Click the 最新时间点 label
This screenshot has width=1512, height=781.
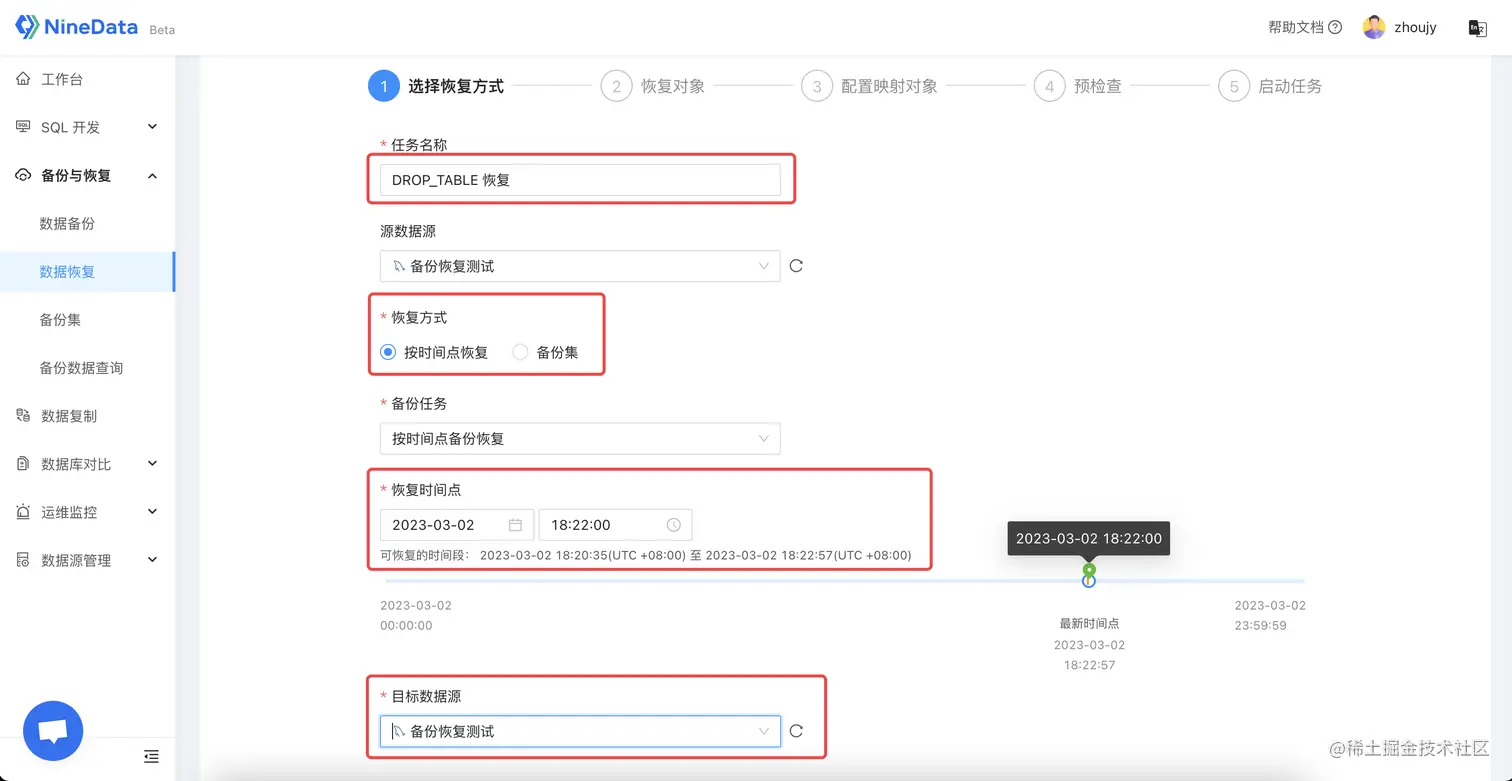pyautogui.click(x=1089, y=623)
